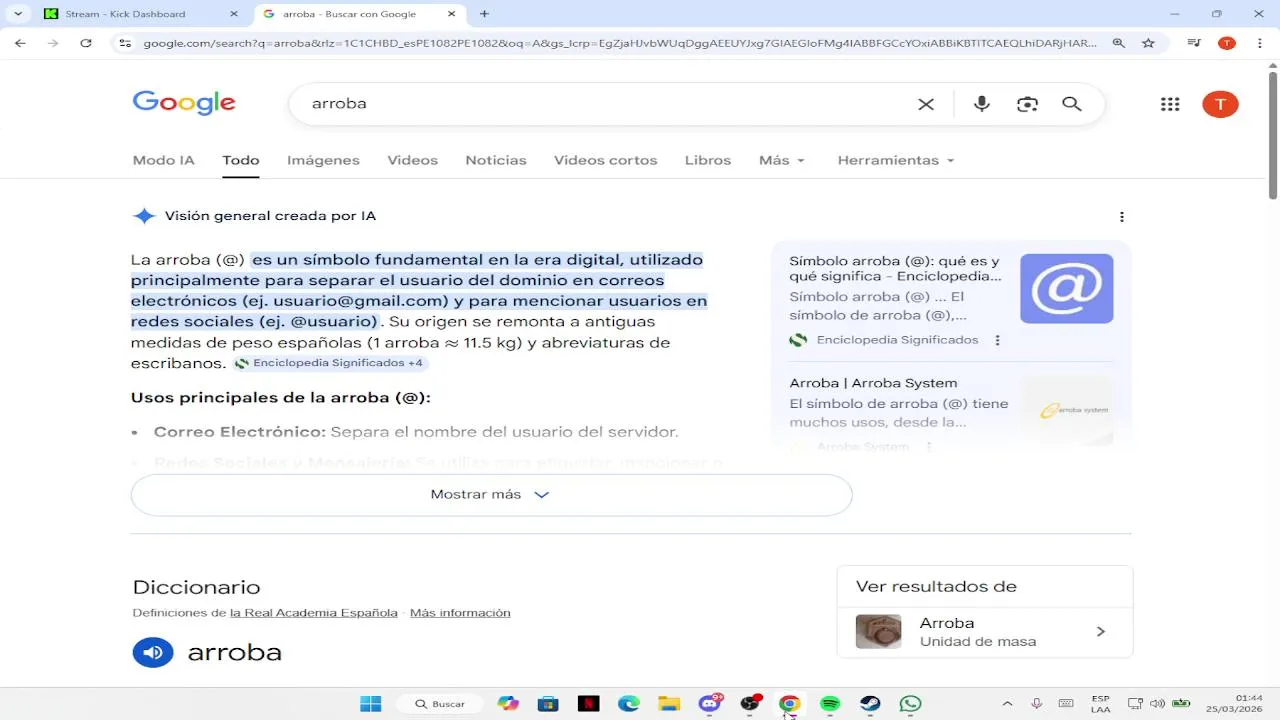This screenshot has width=1280, height=720.
Task: Open WhatsApp from the taskbar
Action: 910,704
